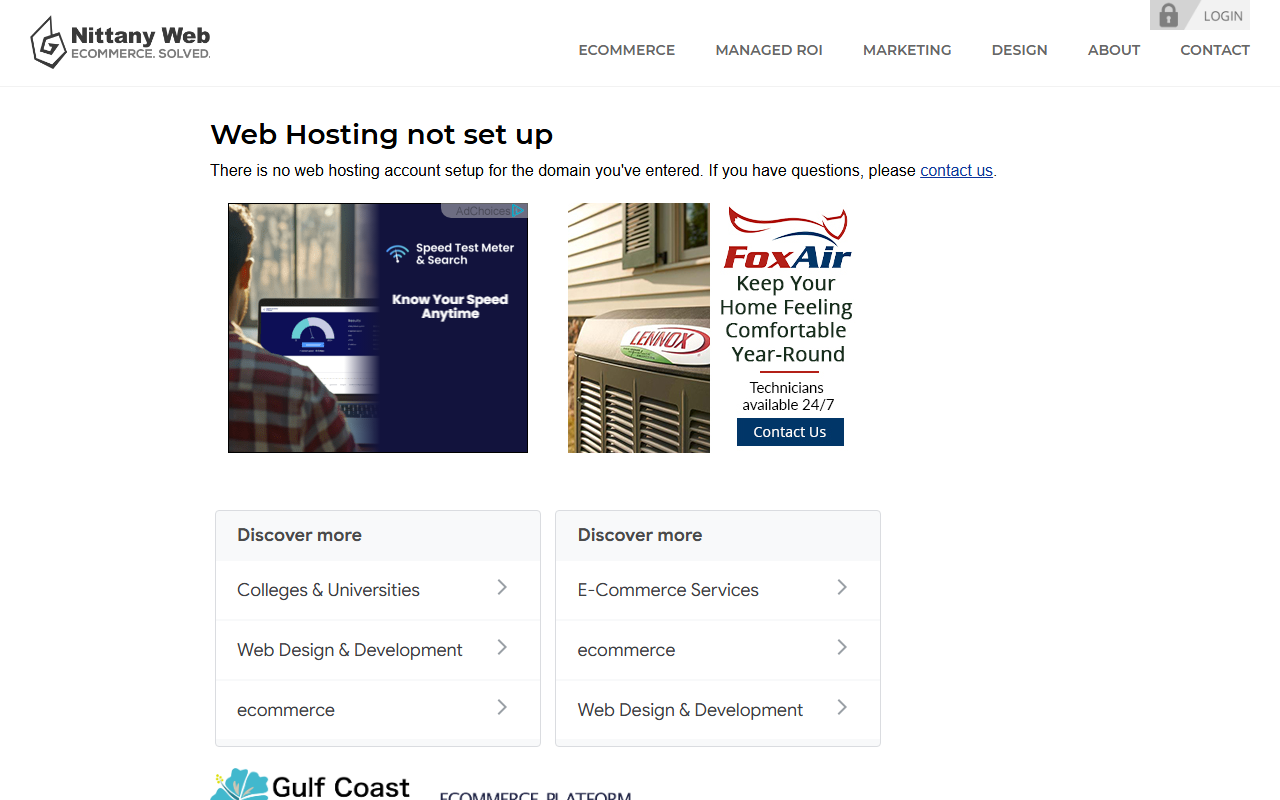Click the 'Know Your Speed Anytime' ad text
The height and width of the screenshot is (800, 1280).
point(450,306)
